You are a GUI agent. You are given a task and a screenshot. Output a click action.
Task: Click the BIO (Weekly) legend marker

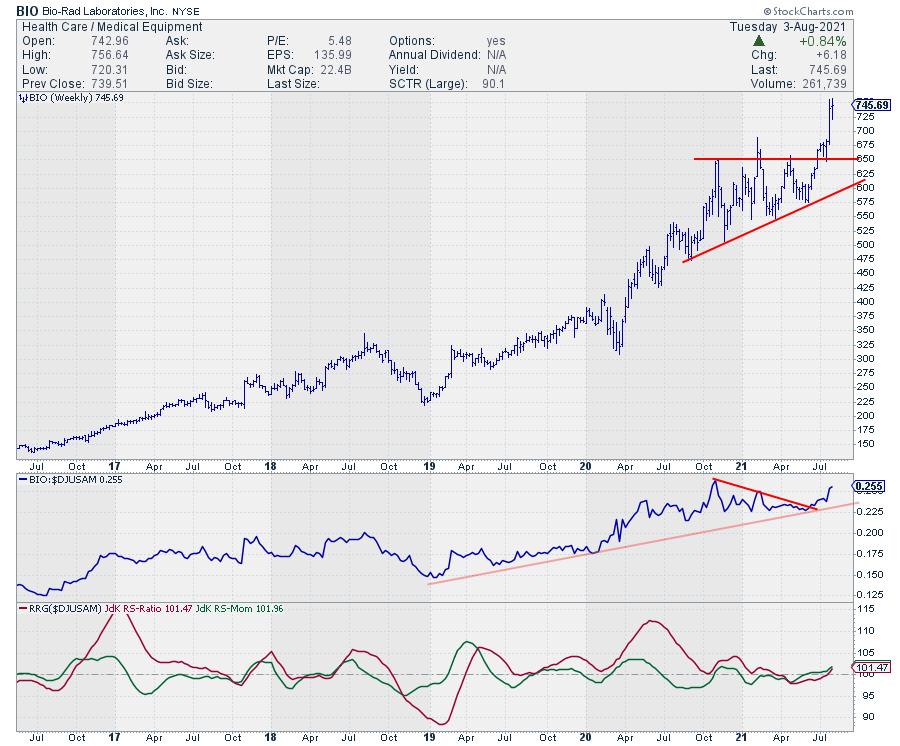pyautogui.click(x=21, y=98)
